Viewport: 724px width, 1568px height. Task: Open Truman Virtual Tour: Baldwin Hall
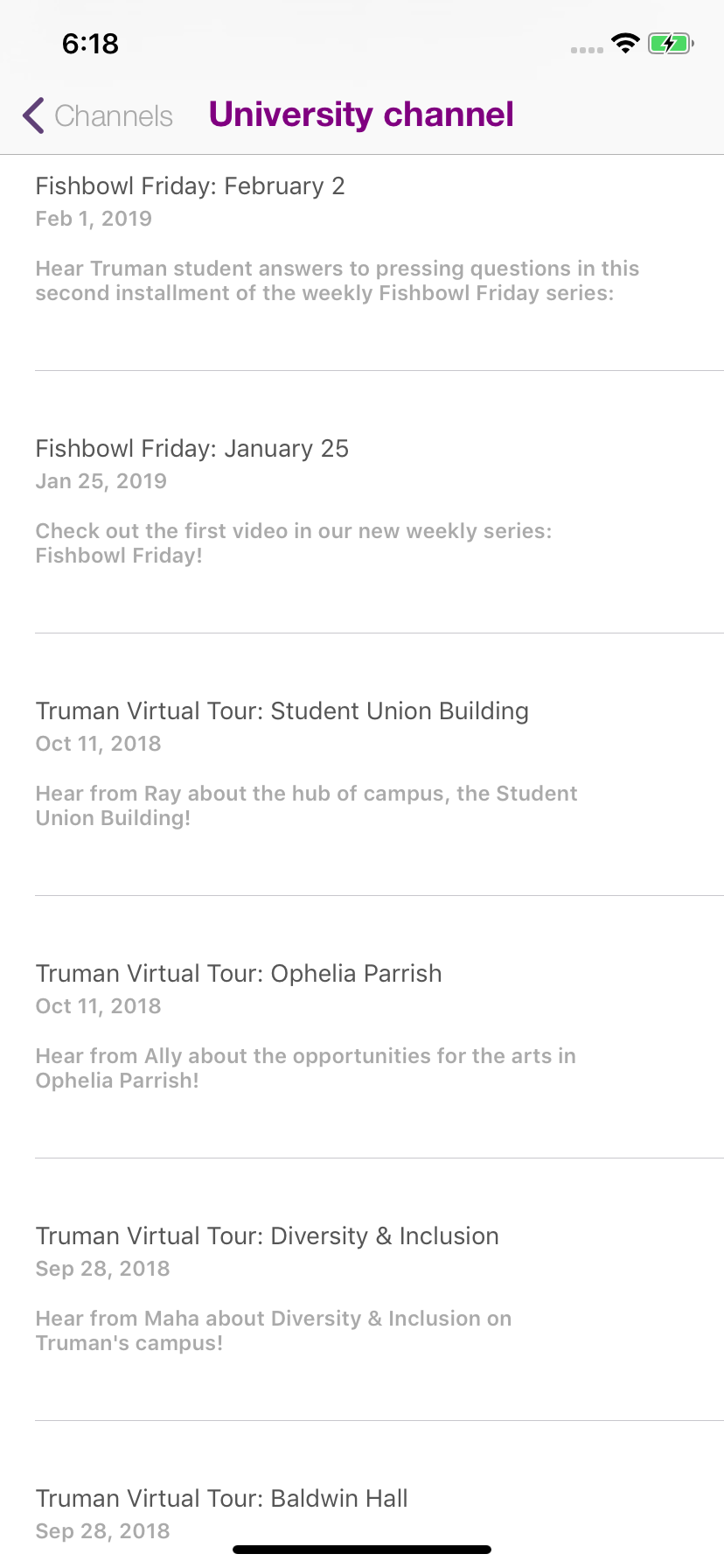pyautogui.click(x=221, y=1498)
